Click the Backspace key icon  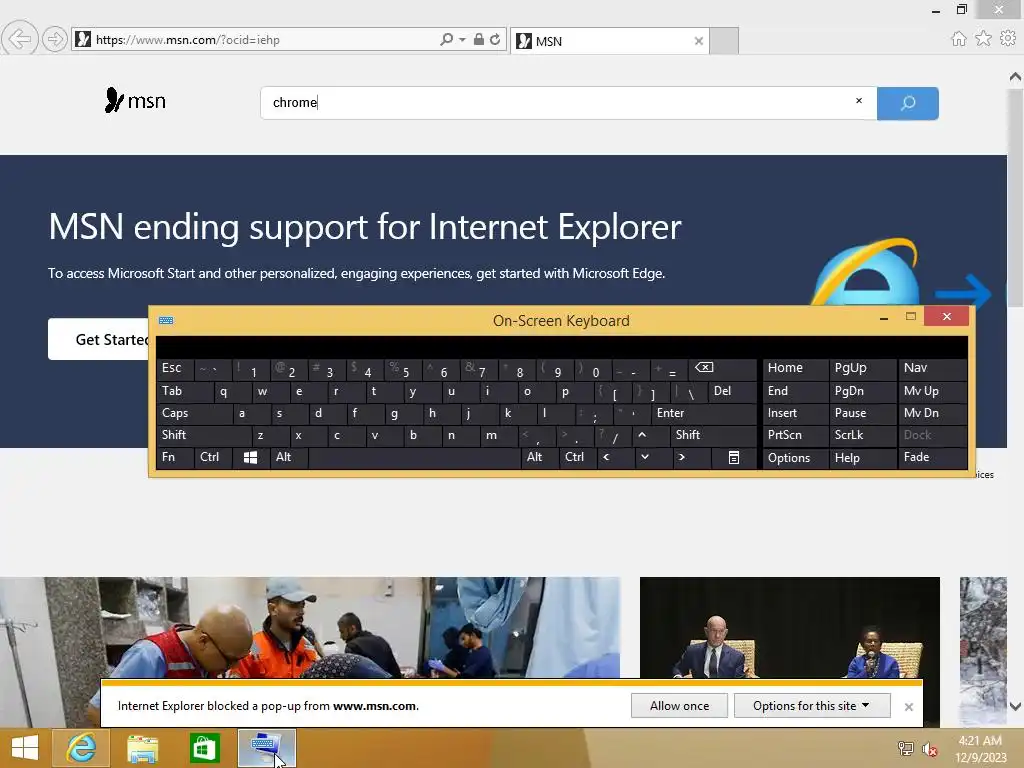[x=722, y=368]
